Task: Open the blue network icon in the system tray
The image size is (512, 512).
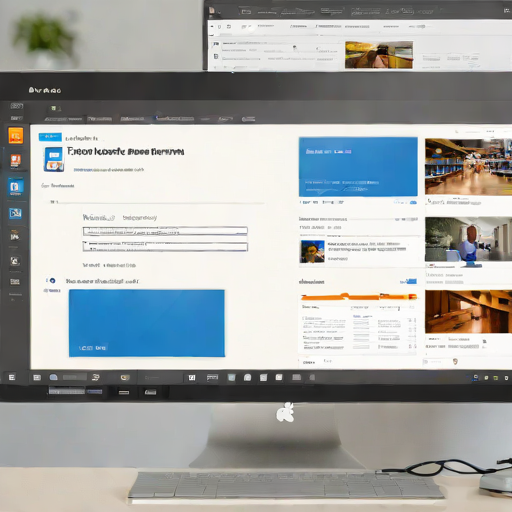Action: tap(476, 378)
